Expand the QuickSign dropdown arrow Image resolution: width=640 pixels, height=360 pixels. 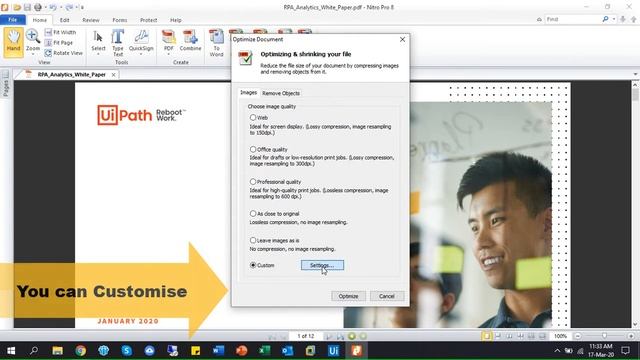[141, 54]
